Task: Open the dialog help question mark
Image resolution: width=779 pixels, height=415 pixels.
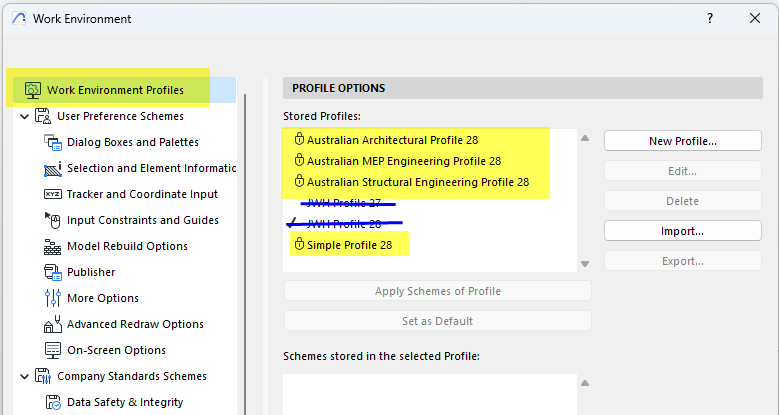Action: coord(709,18)
